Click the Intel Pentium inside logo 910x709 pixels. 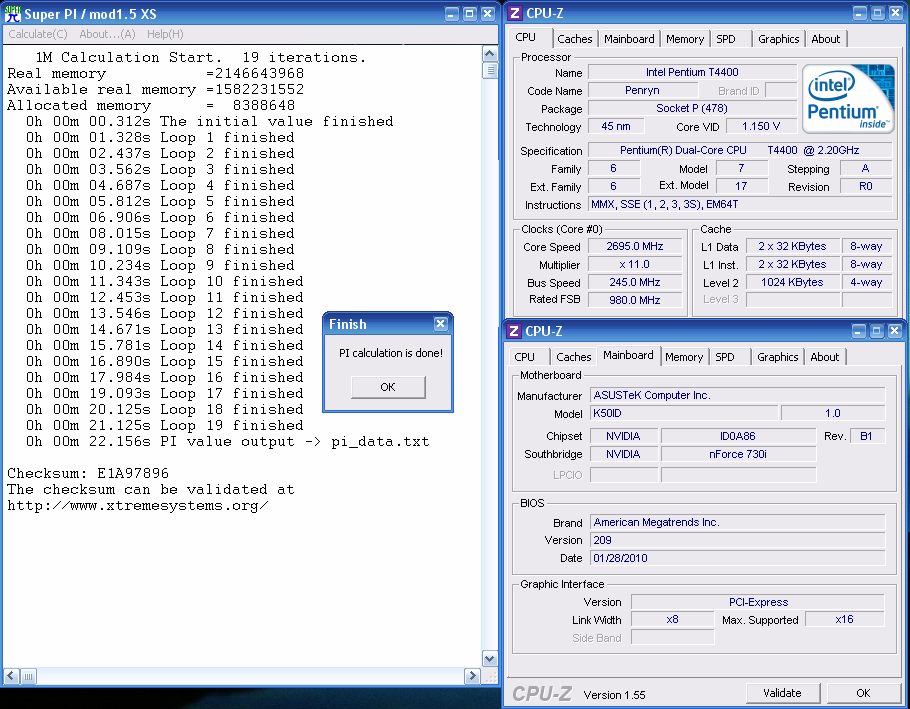click(848, 99)
